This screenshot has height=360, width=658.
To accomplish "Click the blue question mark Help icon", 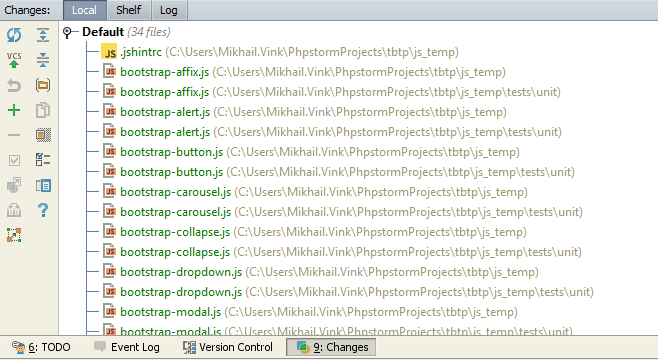I will [x=43, y=210].
